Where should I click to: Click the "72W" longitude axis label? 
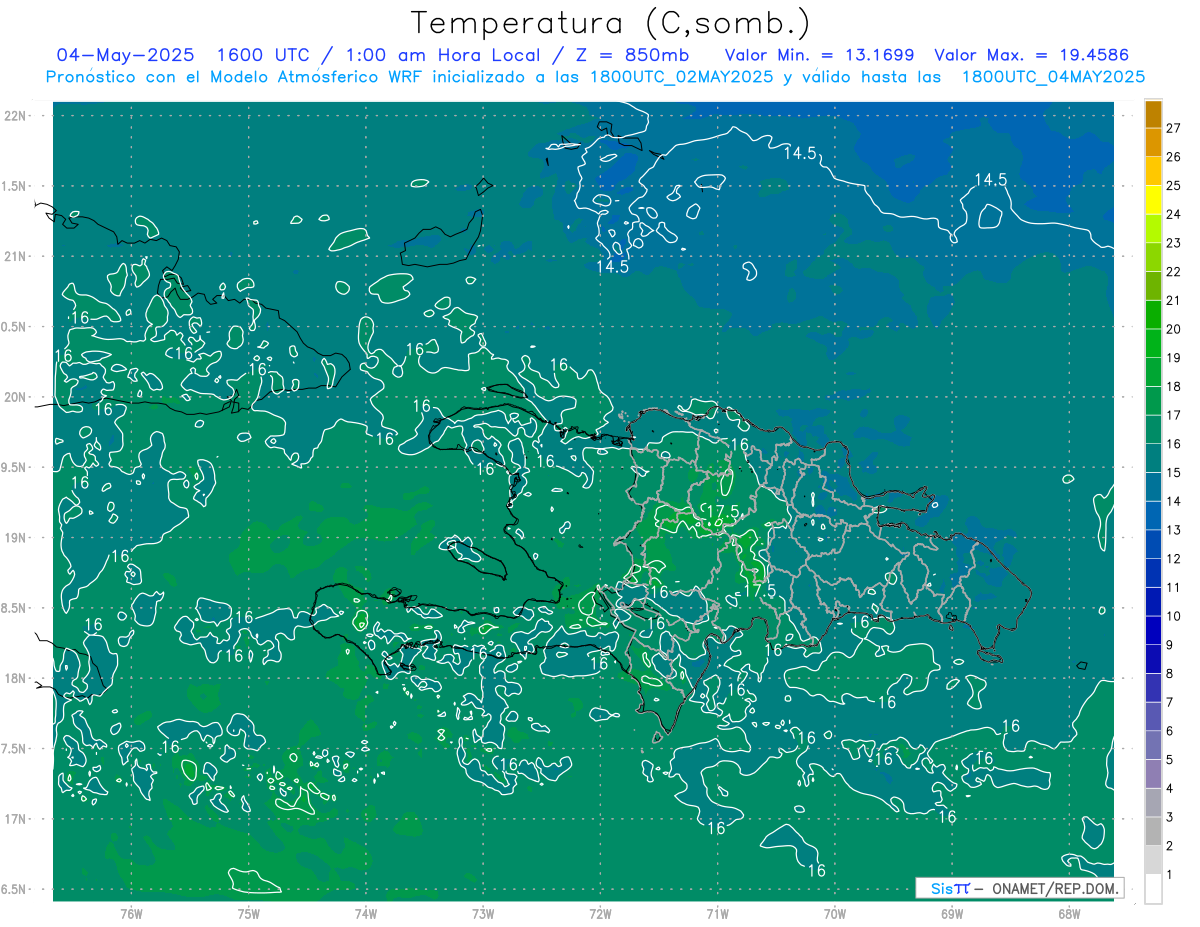pos(600,914)
